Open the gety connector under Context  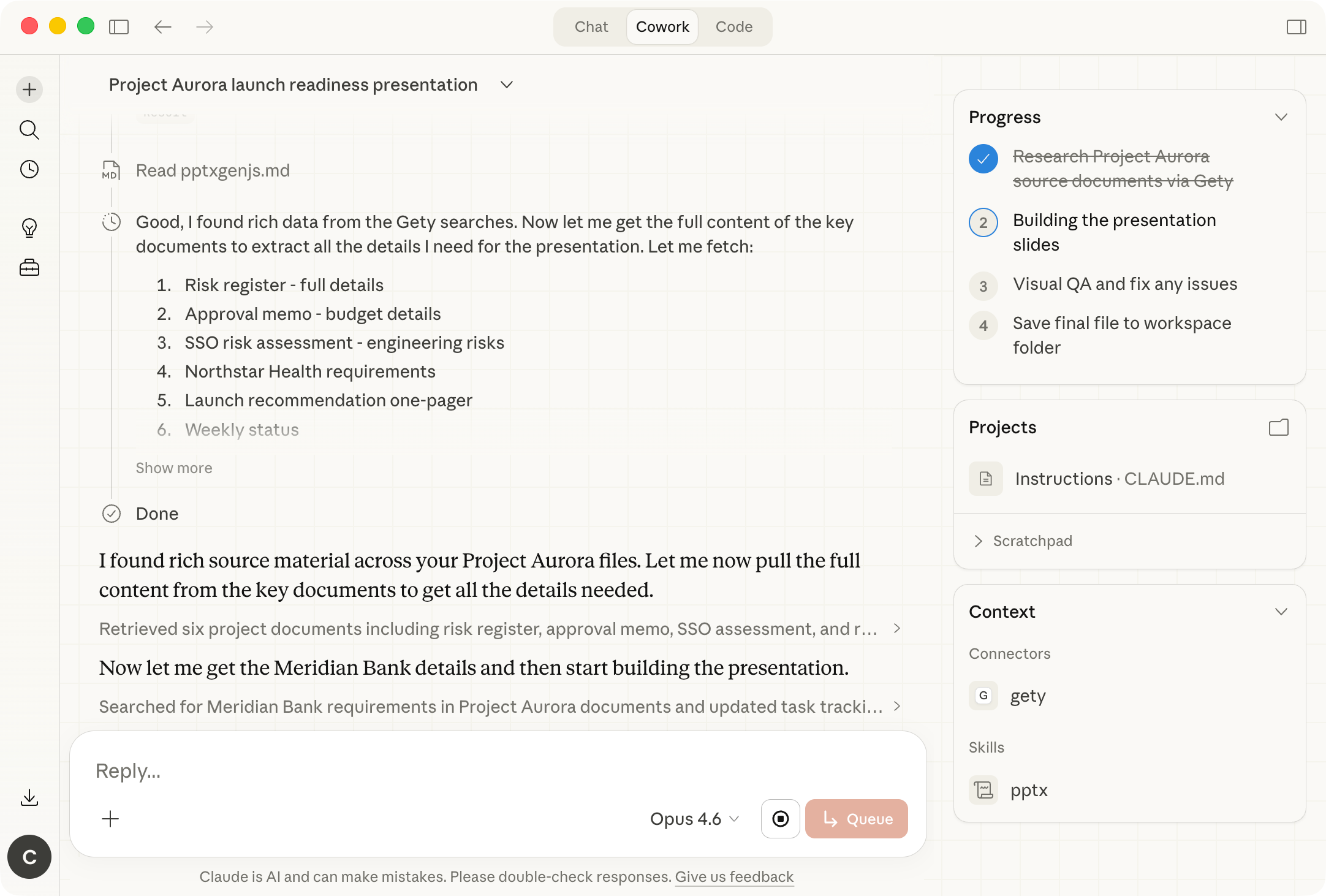[x=983, y=696]
